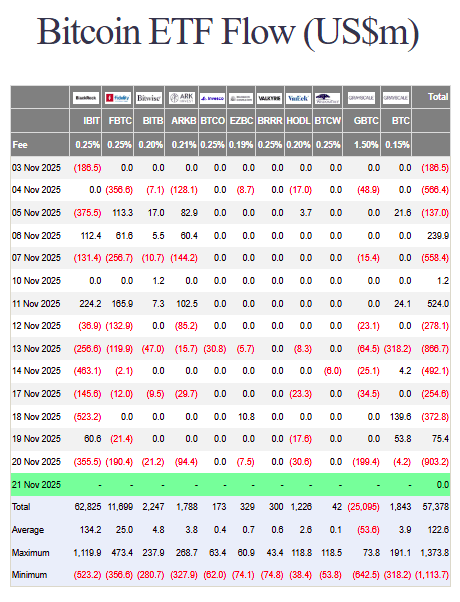Click the VanEck logo above HODL

click(x=298, y=98)
